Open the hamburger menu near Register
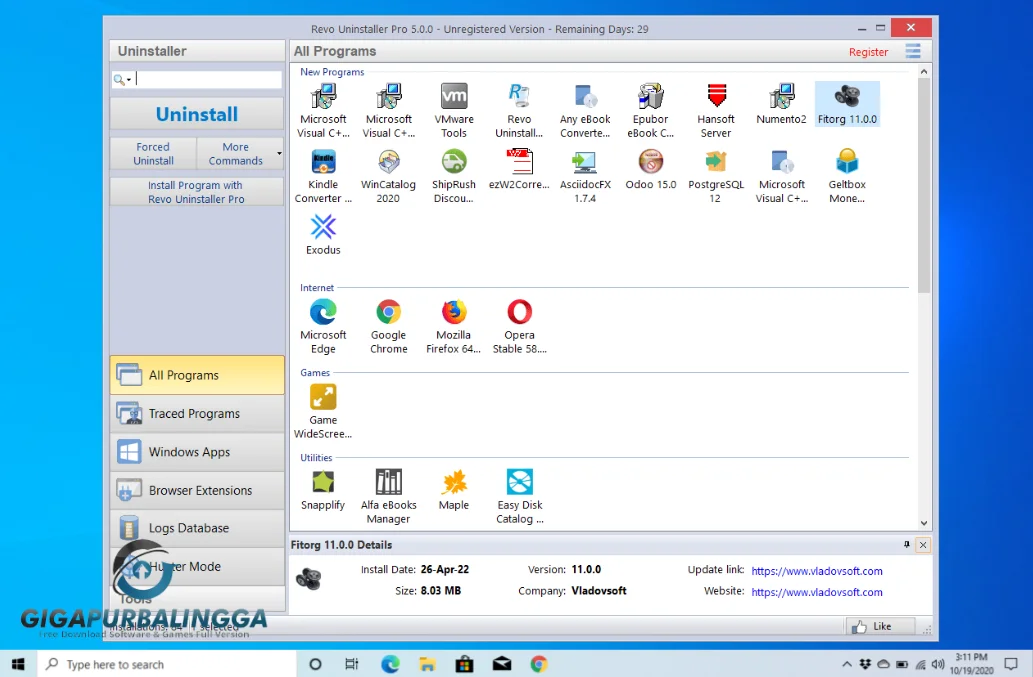1033x677 pixels. click(x=912, y=51)
